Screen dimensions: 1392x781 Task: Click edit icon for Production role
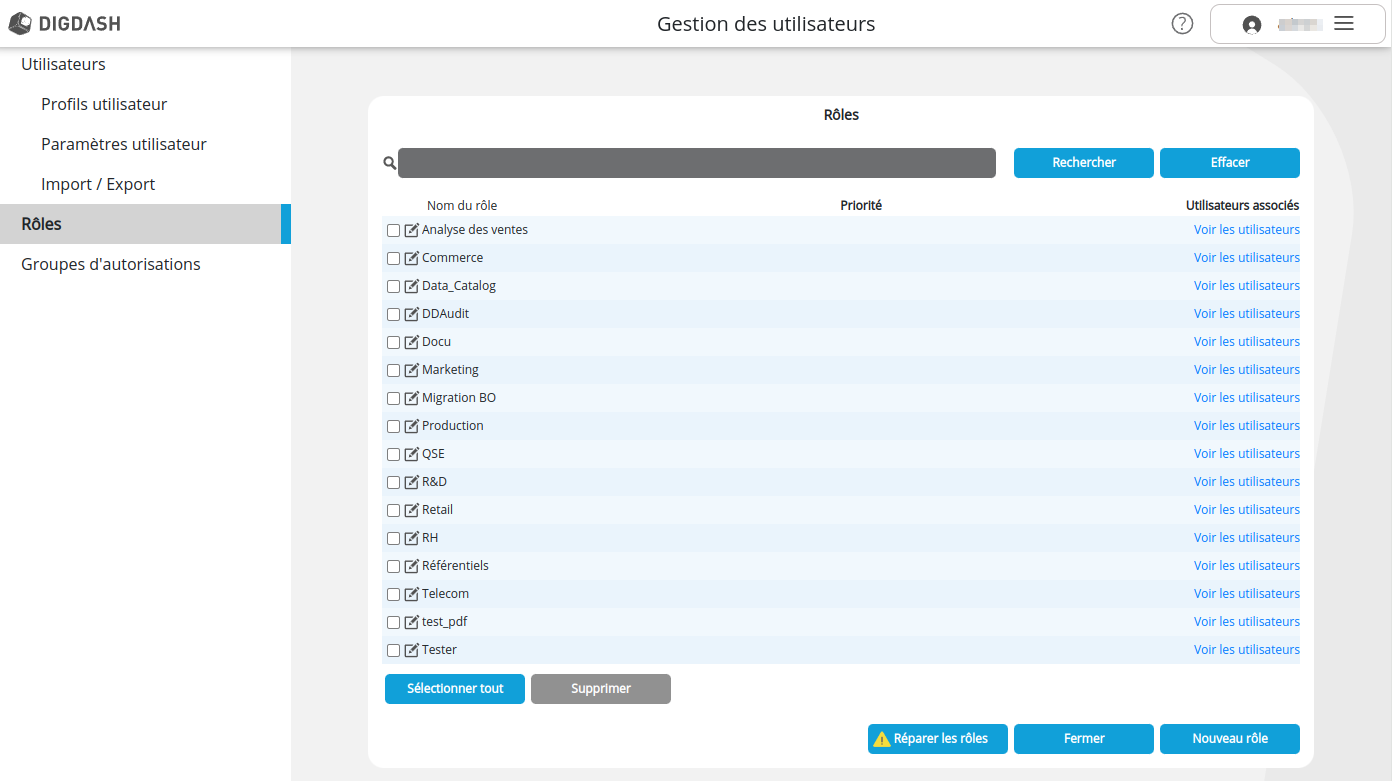[411, 426]
